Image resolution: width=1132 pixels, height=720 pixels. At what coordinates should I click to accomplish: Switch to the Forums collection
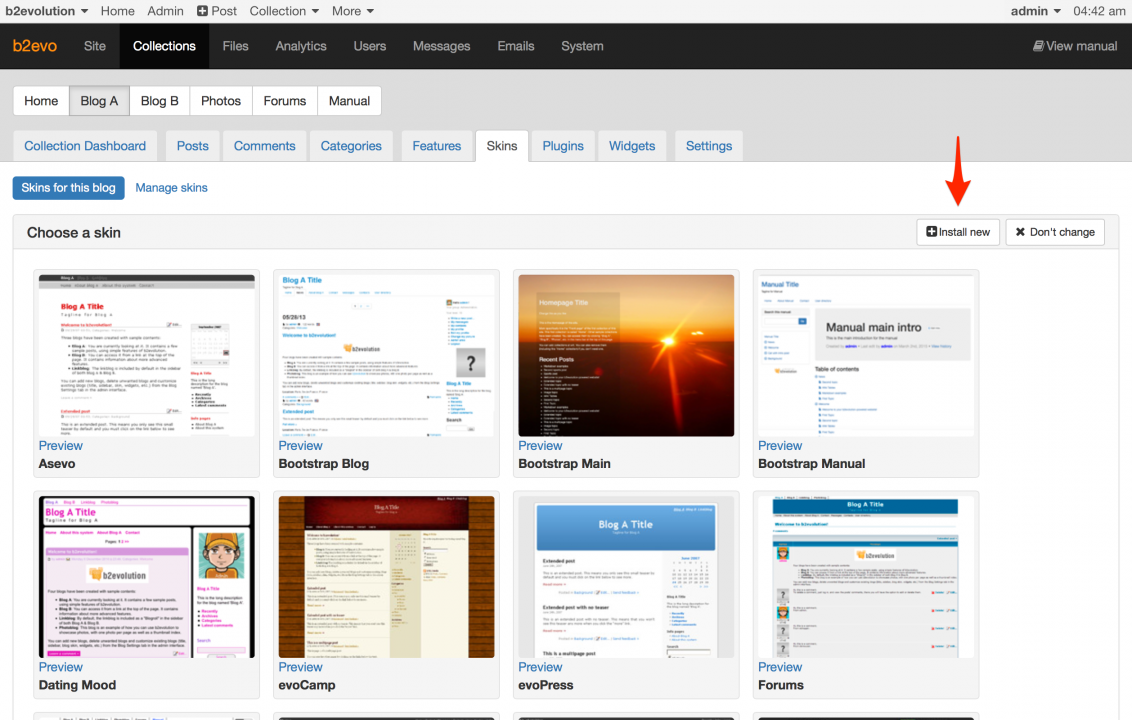click(x=284, y=101)
